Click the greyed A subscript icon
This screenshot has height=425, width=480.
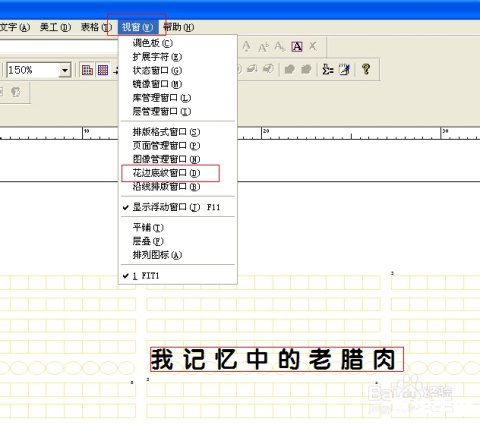pyautogui.click(x=279, y=47)
